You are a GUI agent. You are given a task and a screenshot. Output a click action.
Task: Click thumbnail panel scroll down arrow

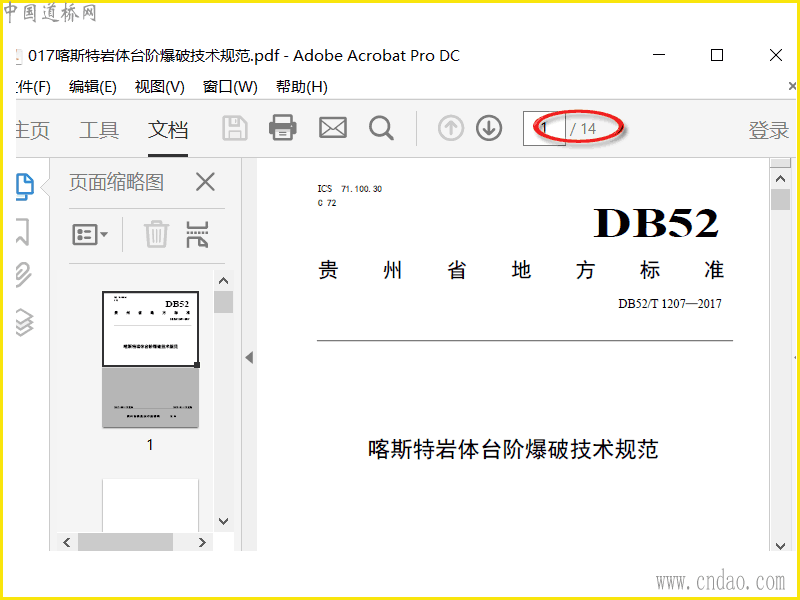click(x=223, y=521)
